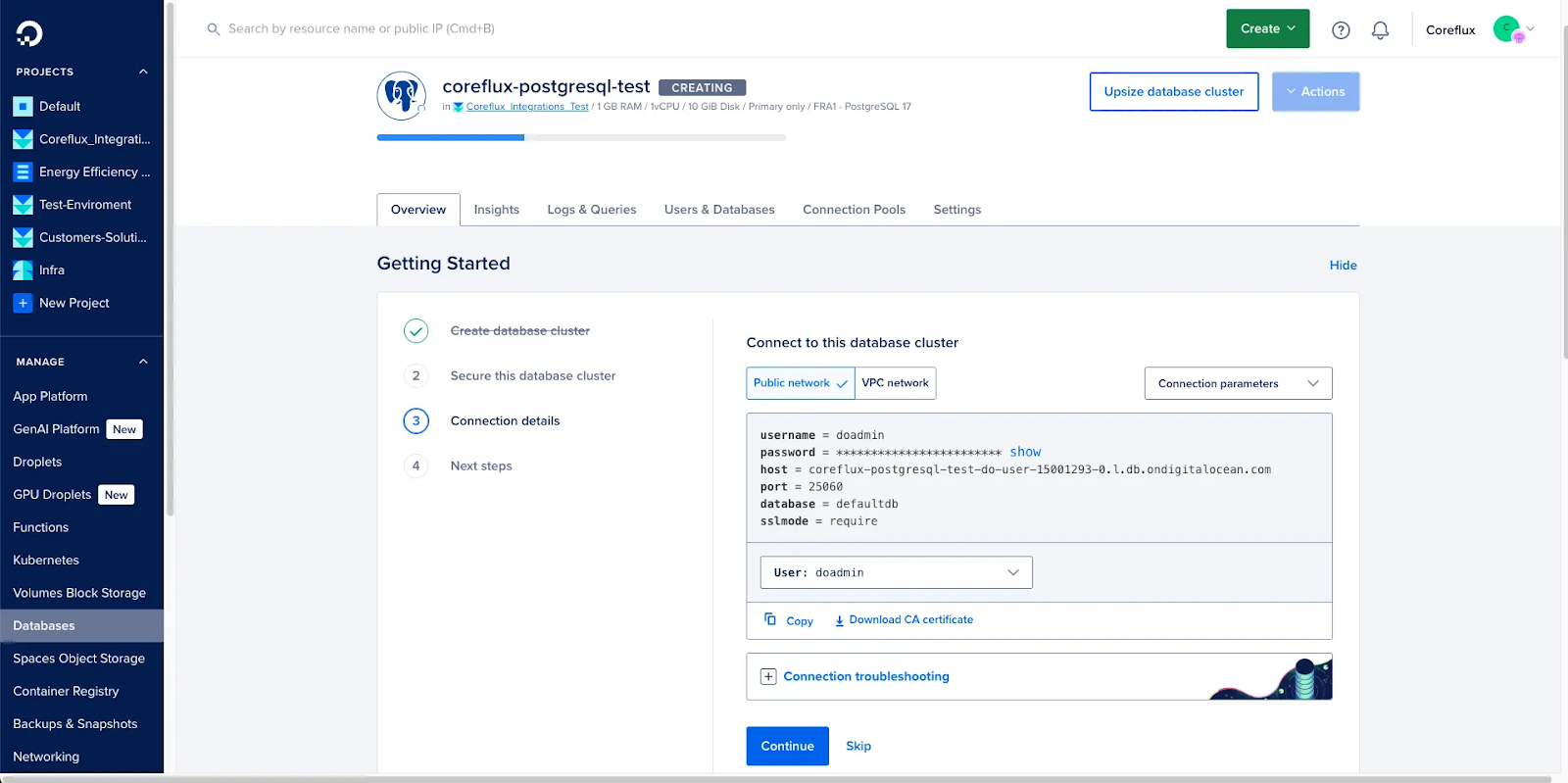Click the page horizontal scrollbar

(776, 779)
